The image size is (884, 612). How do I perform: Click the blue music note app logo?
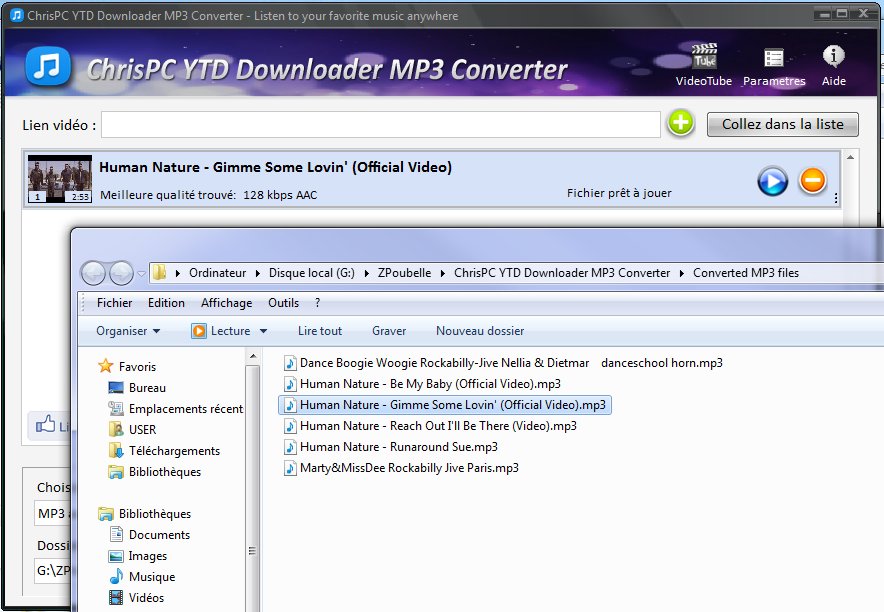48,66
